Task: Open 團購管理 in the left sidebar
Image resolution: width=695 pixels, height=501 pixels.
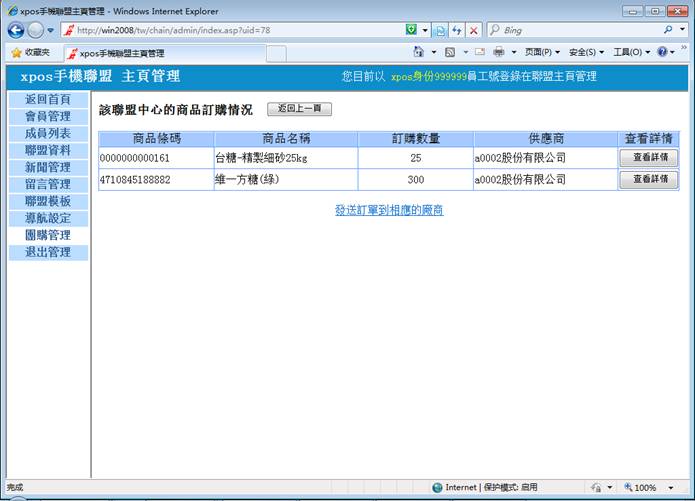Action: coord(48,236)
